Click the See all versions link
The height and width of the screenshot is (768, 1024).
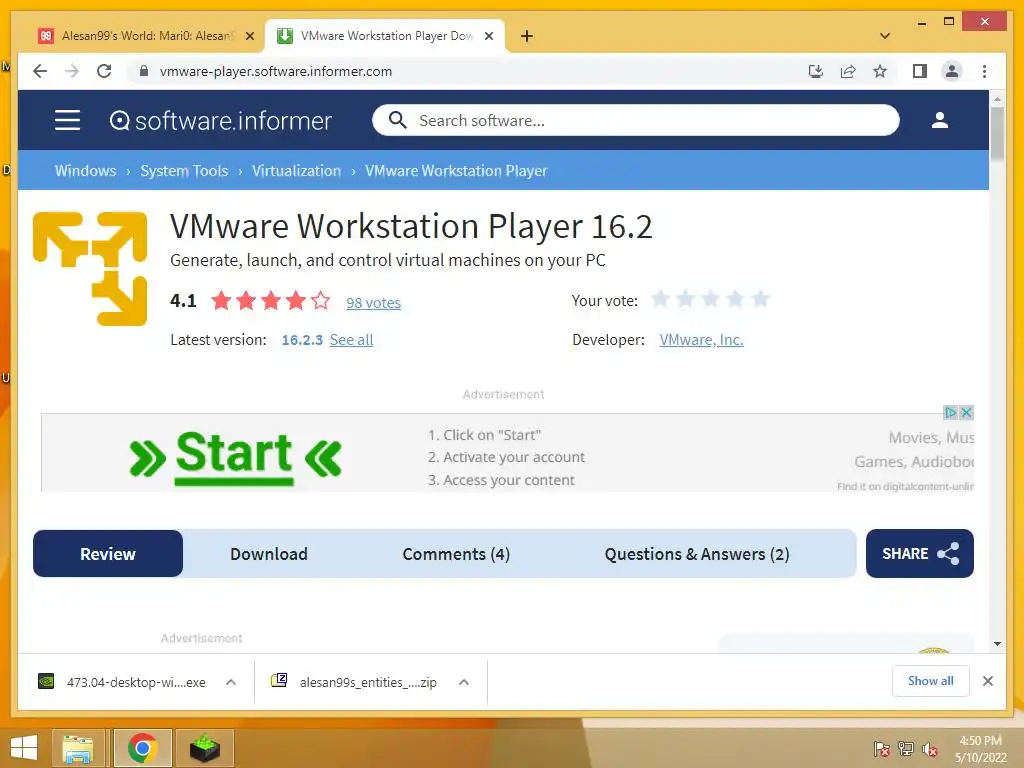click(x=351, y=340)
